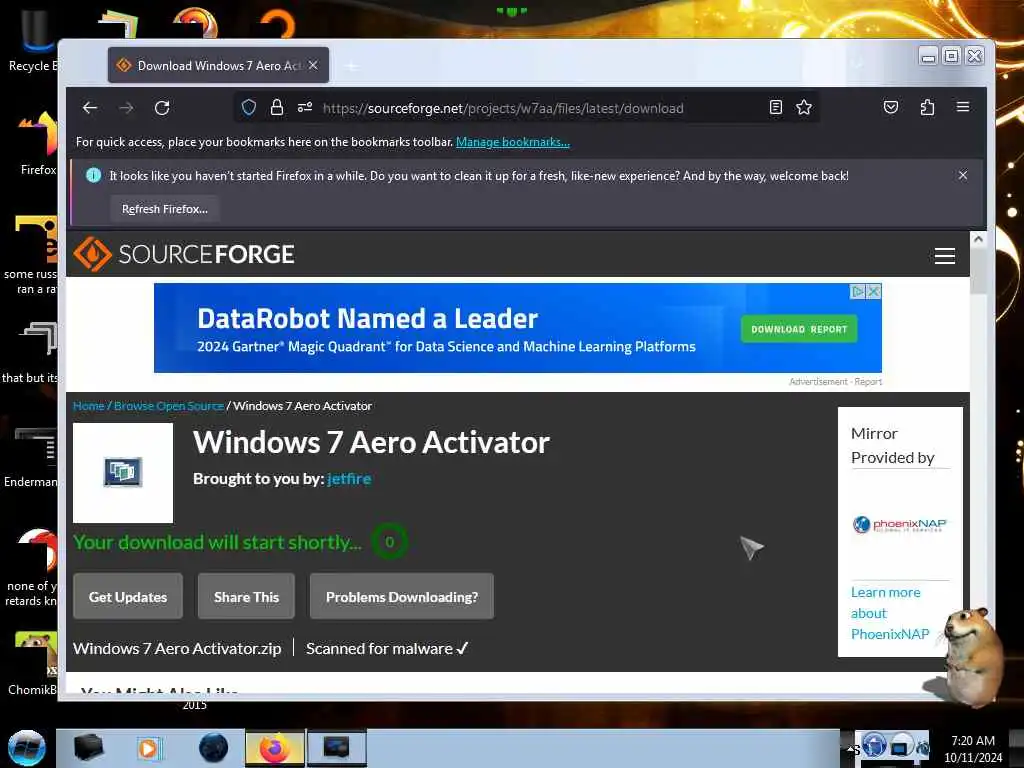This screenshot has width=1024, height=768.
Task: Open the site permissions icon in address bar
Action: 305,107
